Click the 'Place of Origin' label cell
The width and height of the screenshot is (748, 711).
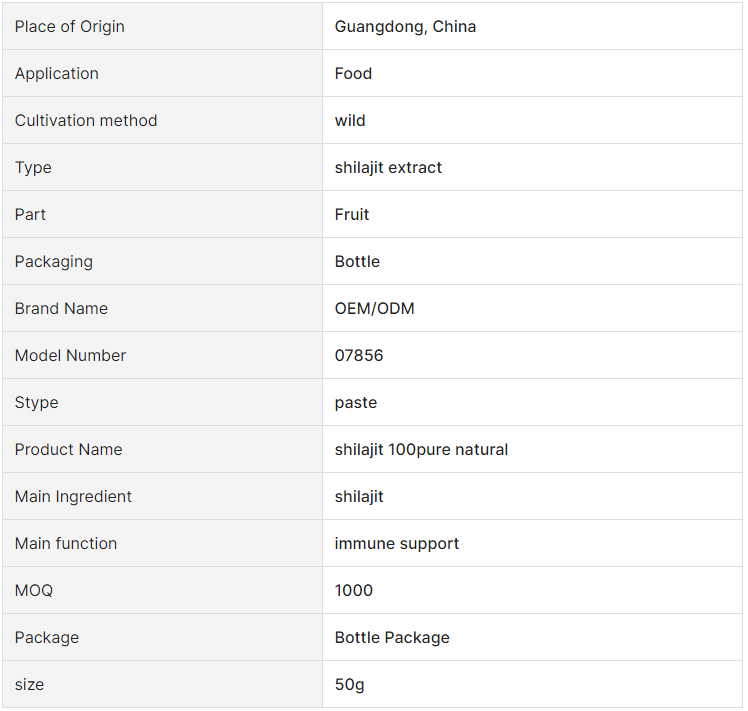[x=163, y=26]
